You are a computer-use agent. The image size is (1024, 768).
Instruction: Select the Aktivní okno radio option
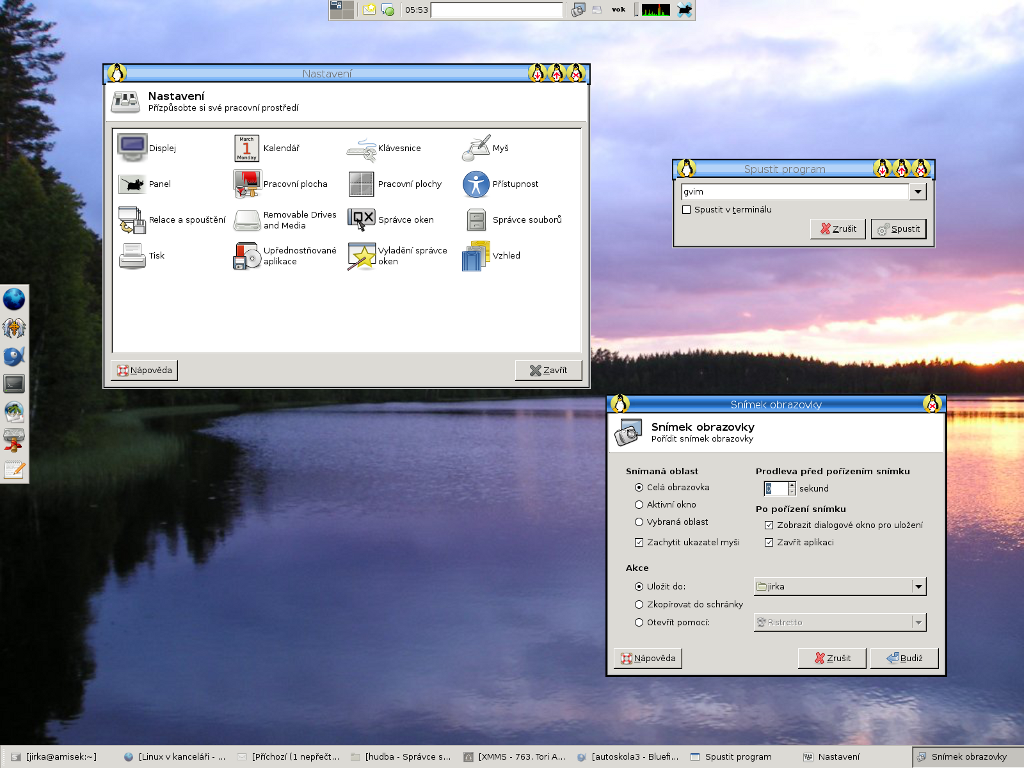click(x=639, y=505)
